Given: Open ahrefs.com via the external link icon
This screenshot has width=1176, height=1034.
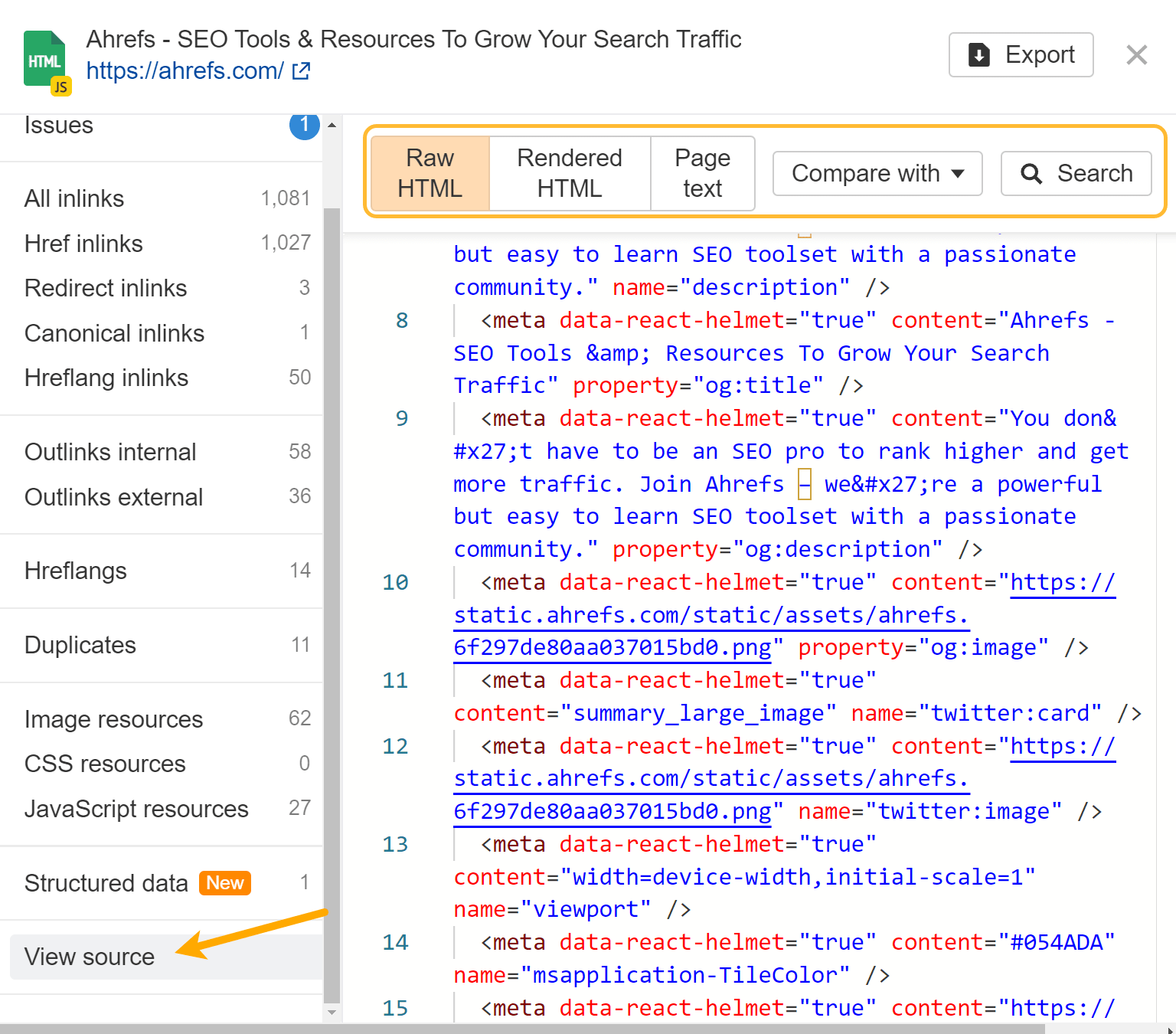Looking at the screenshot, I should (x=301, y=70).
